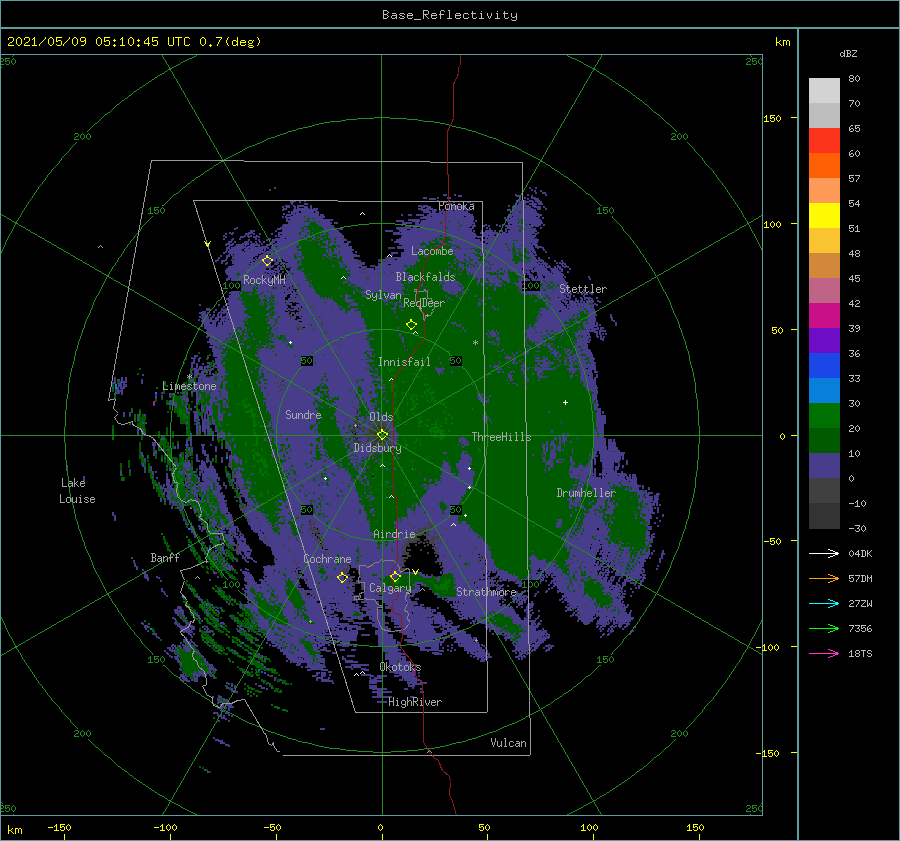Pick the blue 33-36 dBZ color band
Screen dimensions: 900x841
point(824,366)
